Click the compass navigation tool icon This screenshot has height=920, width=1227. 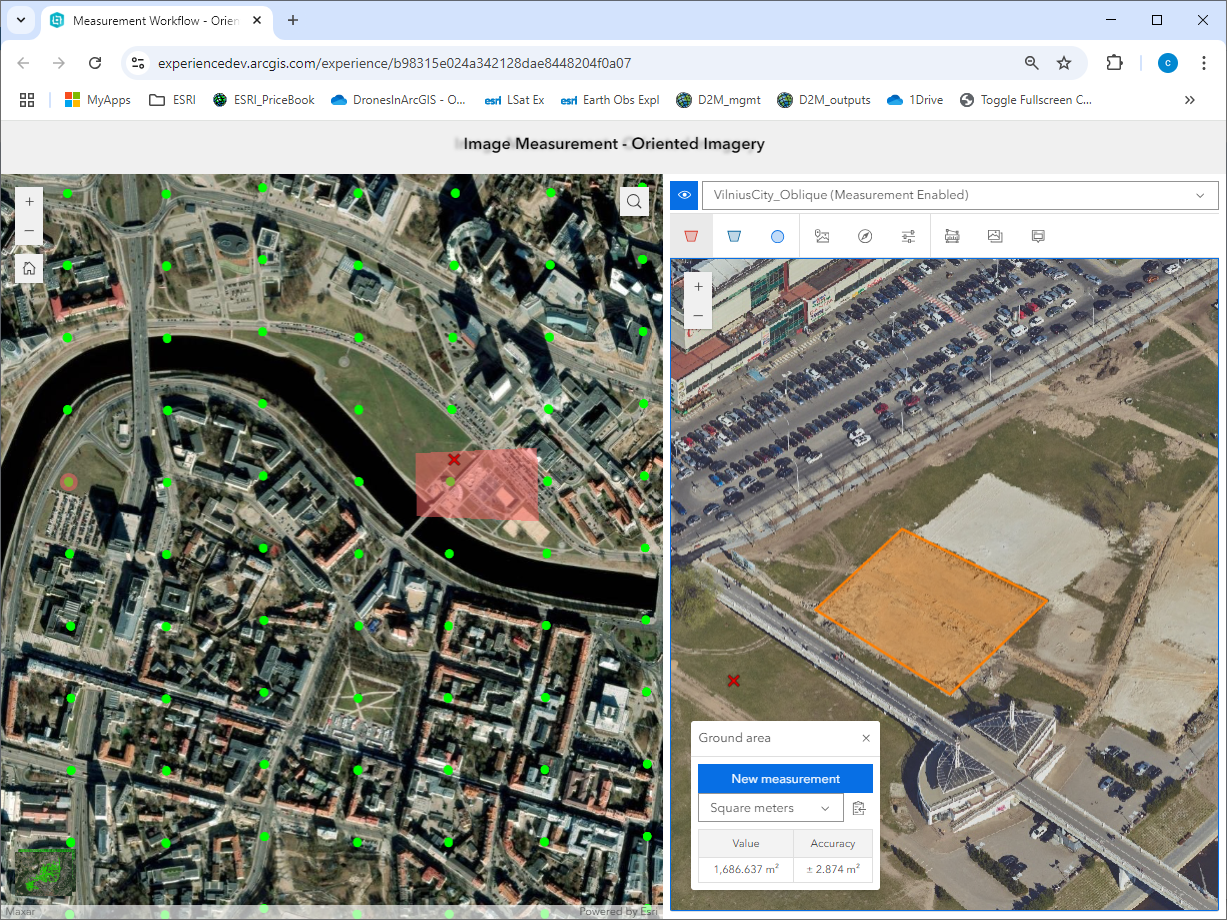click(x=865, y=236)
